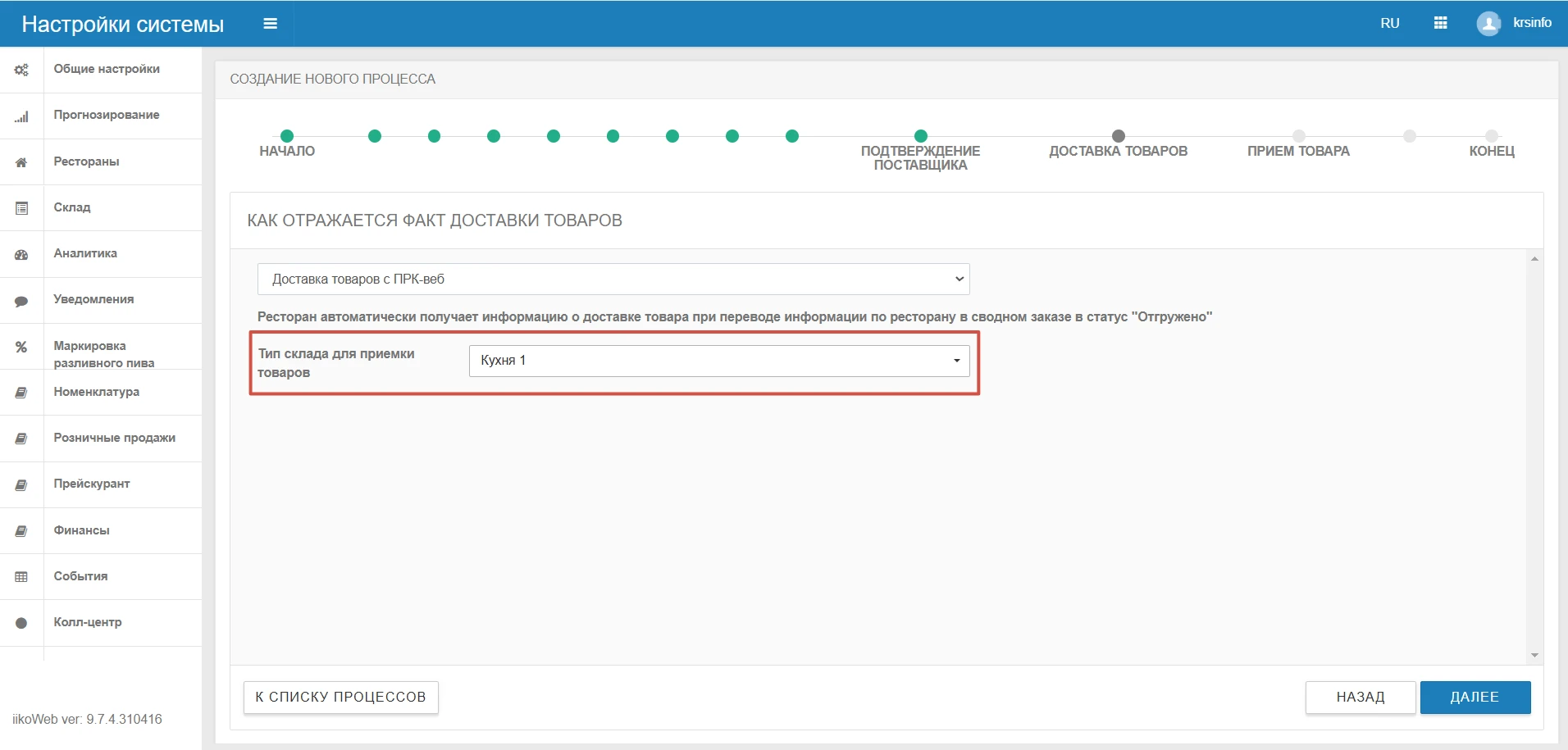Click the События table icon
Image resolution: width=1568 pixels, height=750 pixels.
click(21, 577)
